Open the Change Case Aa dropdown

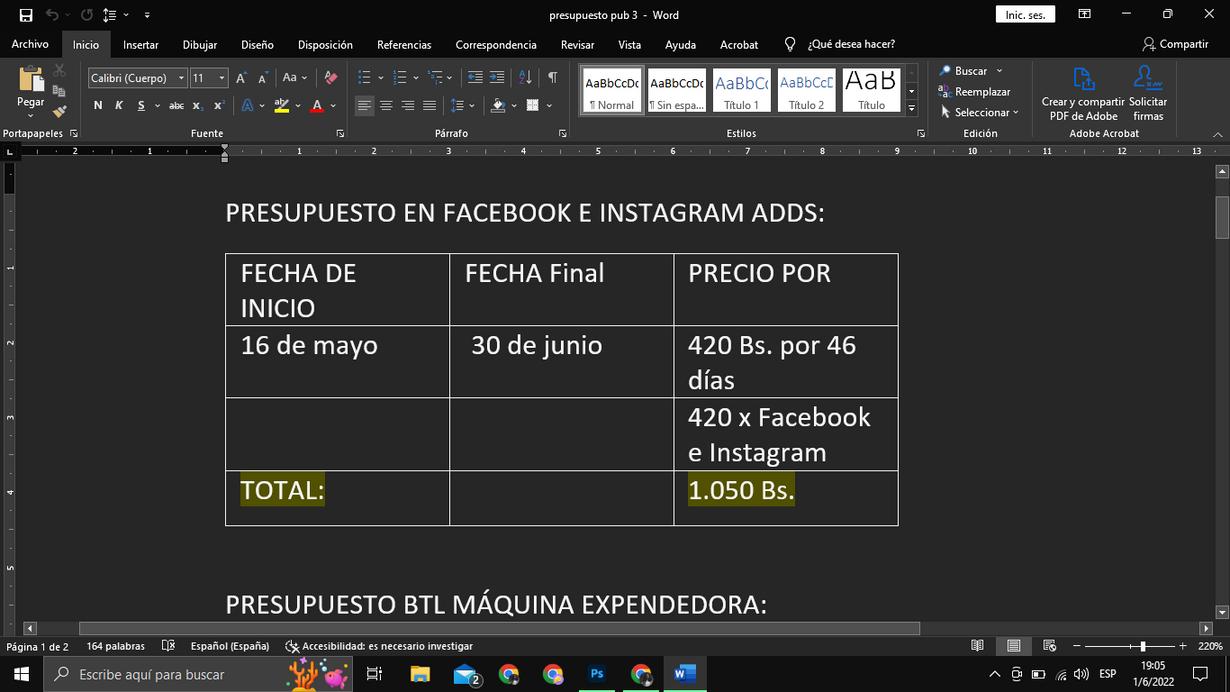pyautogui.click(x=295, y=78)
